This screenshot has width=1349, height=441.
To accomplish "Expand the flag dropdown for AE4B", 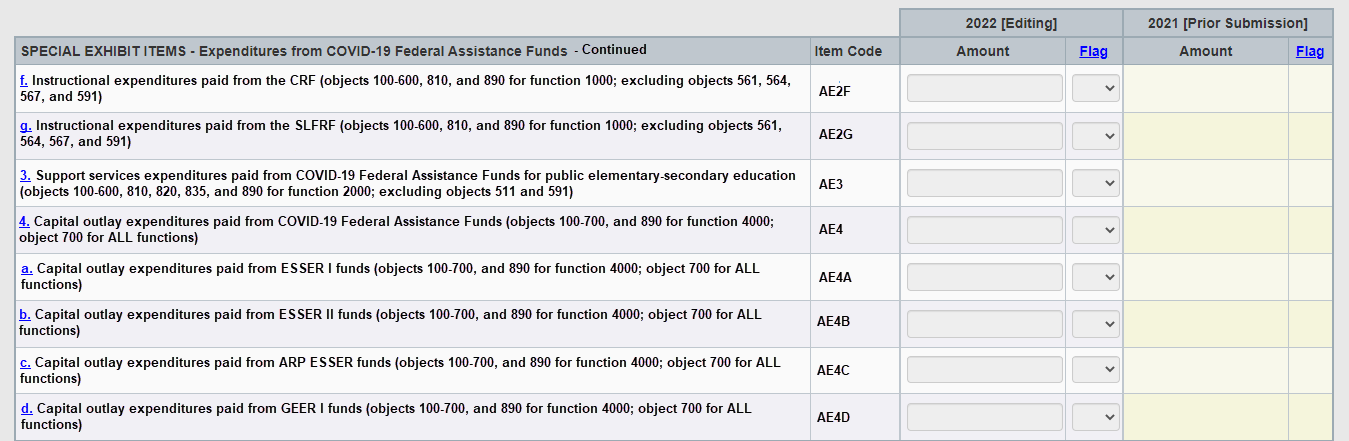I will pos(1095,324).
